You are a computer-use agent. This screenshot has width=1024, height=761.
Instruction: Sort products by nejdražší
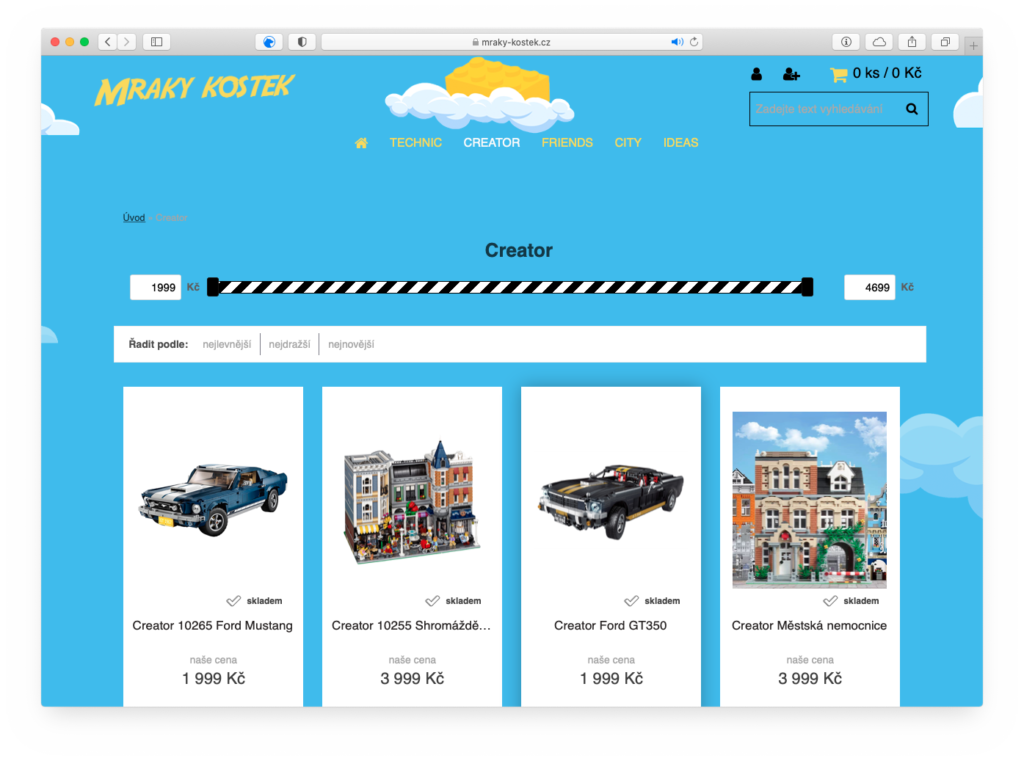pos(289,345)
